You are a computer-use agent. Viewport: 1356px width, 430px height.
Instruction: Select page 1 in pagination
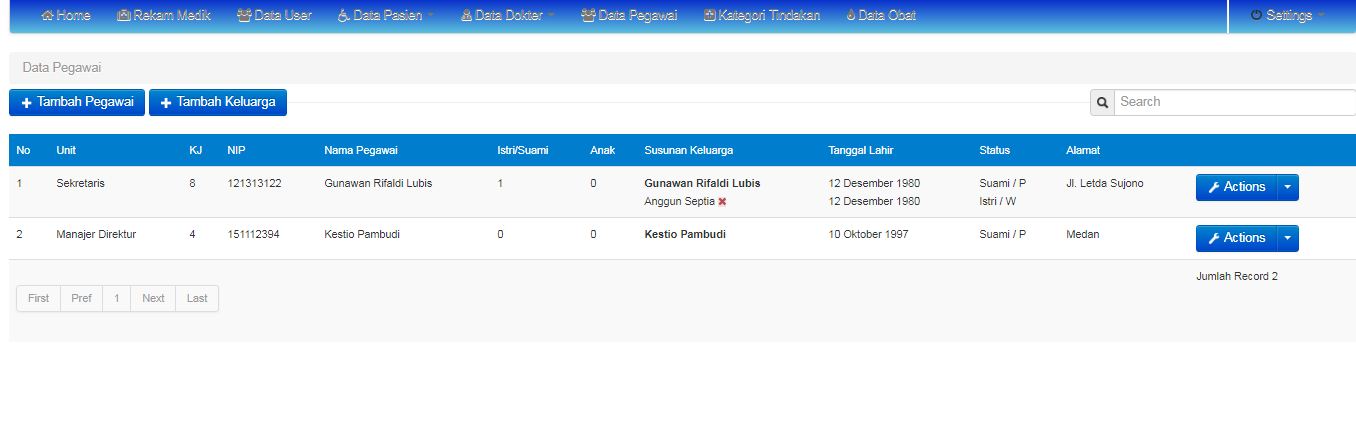tap(116, 298)
